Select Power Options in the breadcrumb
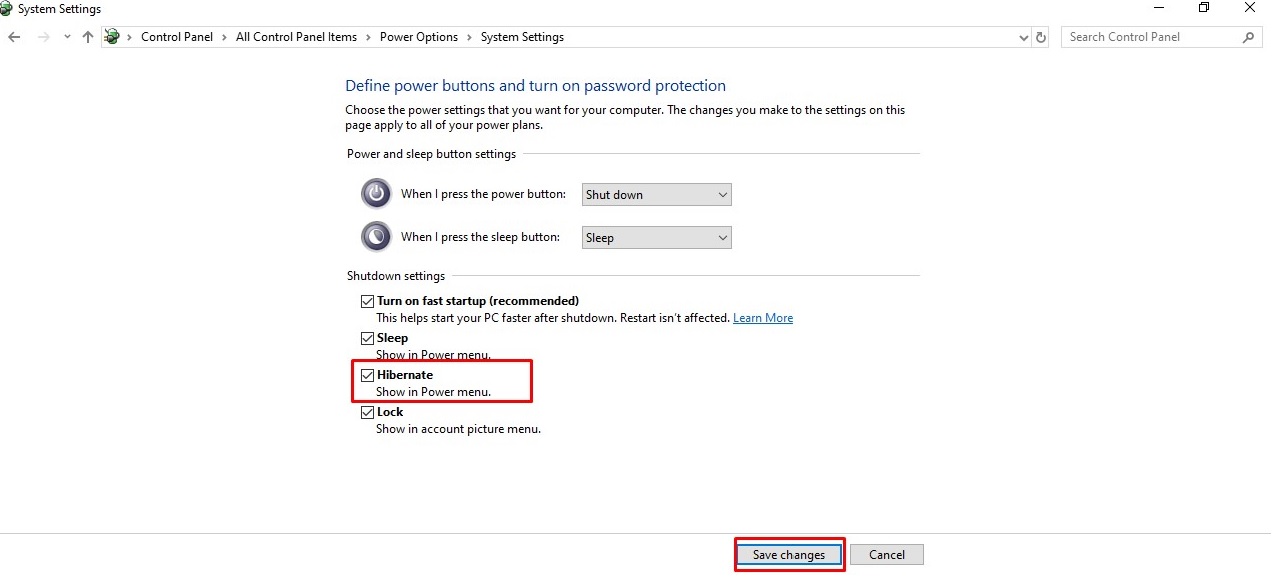 419,36
